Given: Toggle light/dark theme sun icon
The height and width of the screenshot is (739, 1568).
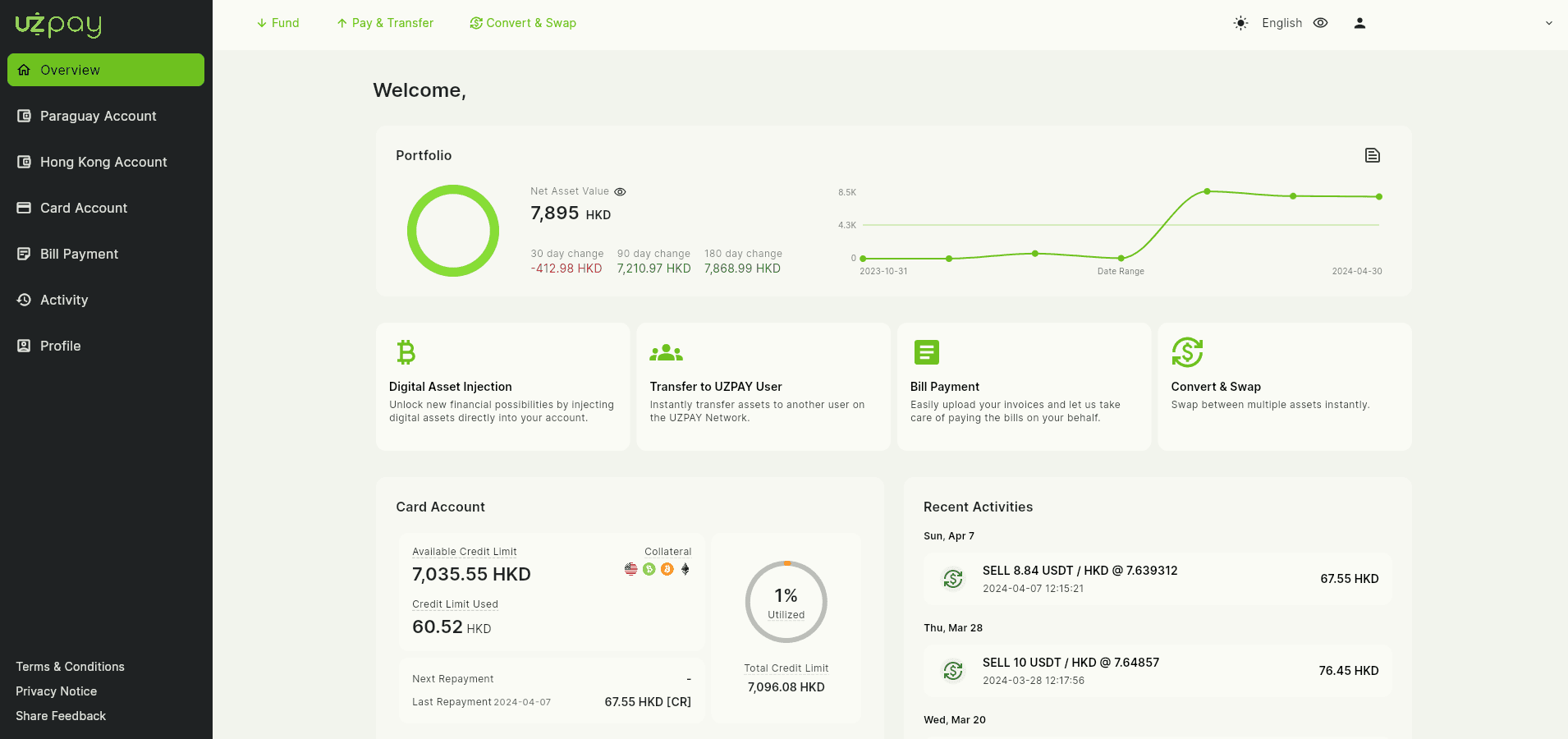Looking at the screenshot, I should coord(1240,23).
